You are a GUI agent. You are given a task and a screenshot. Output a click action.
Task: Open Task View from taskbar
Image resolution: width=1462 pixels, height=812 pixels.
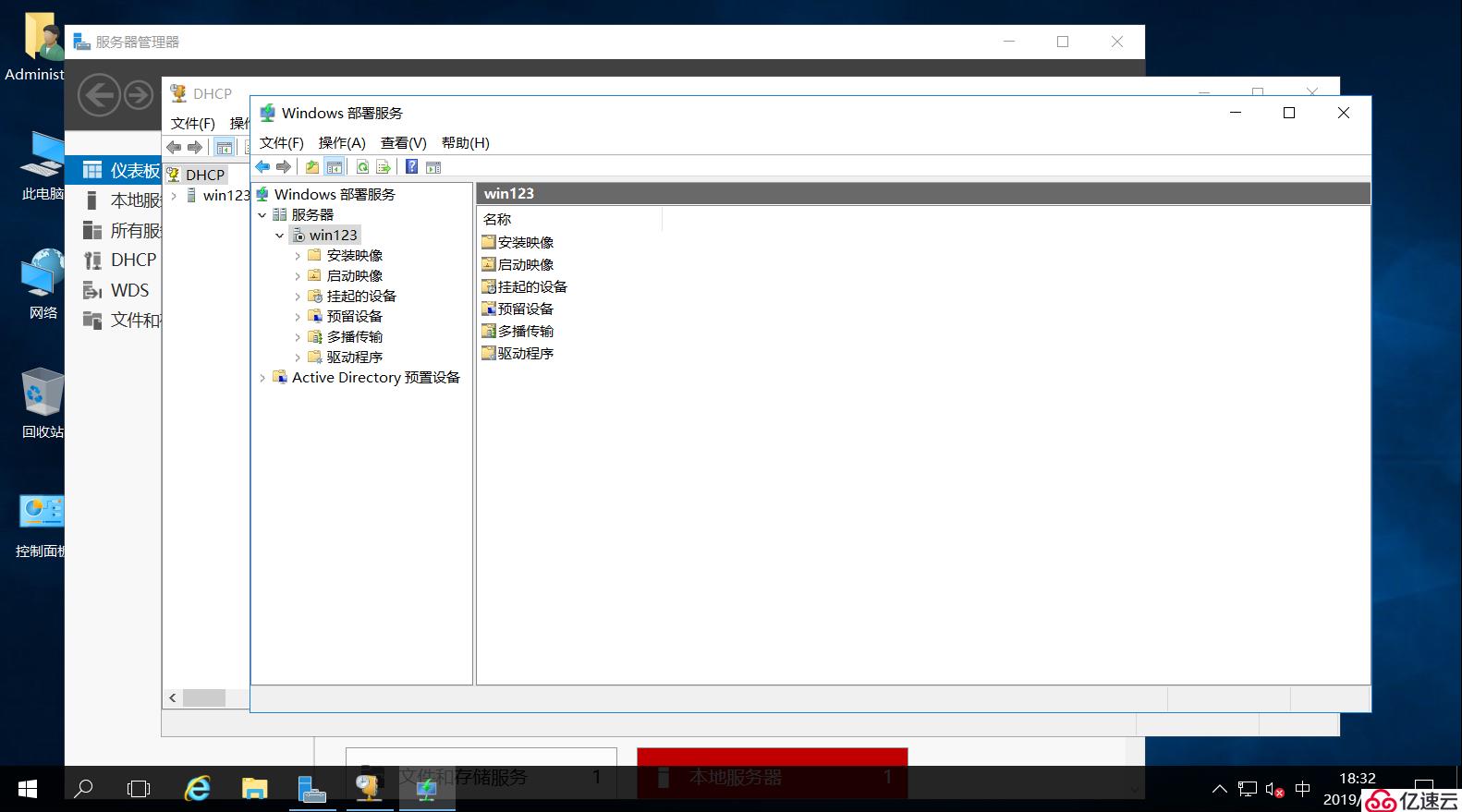click(x=139, y=789)
